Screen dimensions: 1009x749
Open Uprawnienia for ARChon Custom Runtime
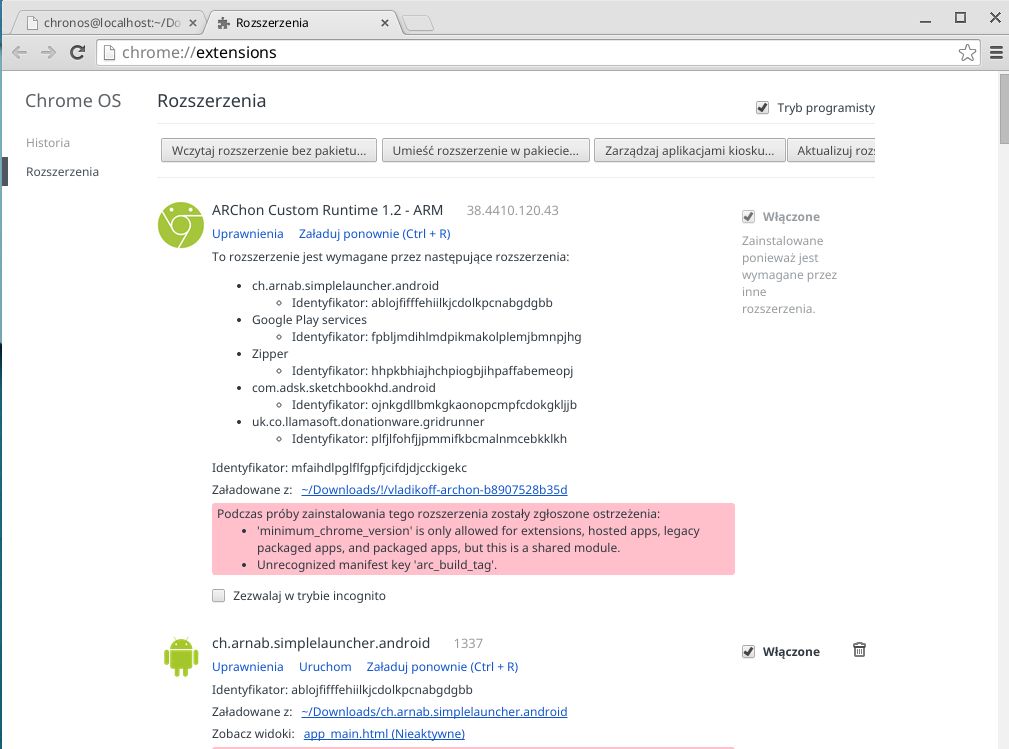(247, 233)
